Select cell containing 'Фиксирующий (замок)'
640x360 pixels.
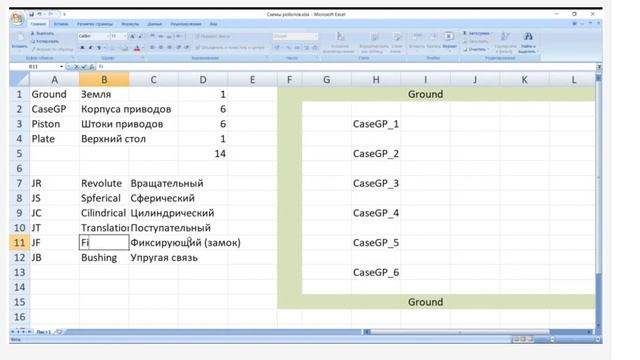point(153,242)
